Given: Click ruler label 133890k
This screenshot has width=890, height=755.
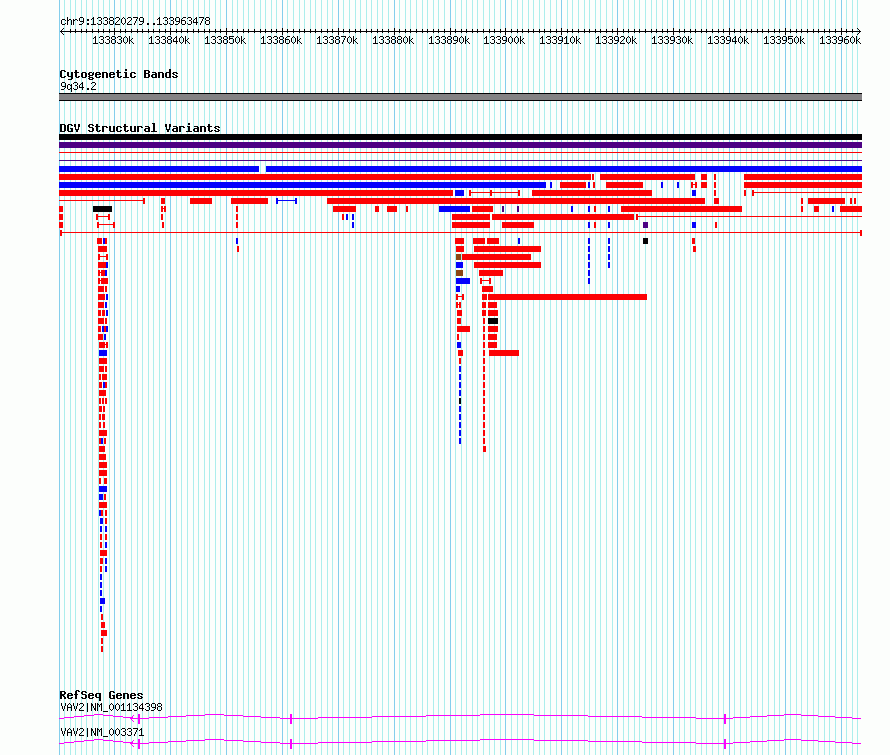Looking at the screenshot, I should click(449, 40).
